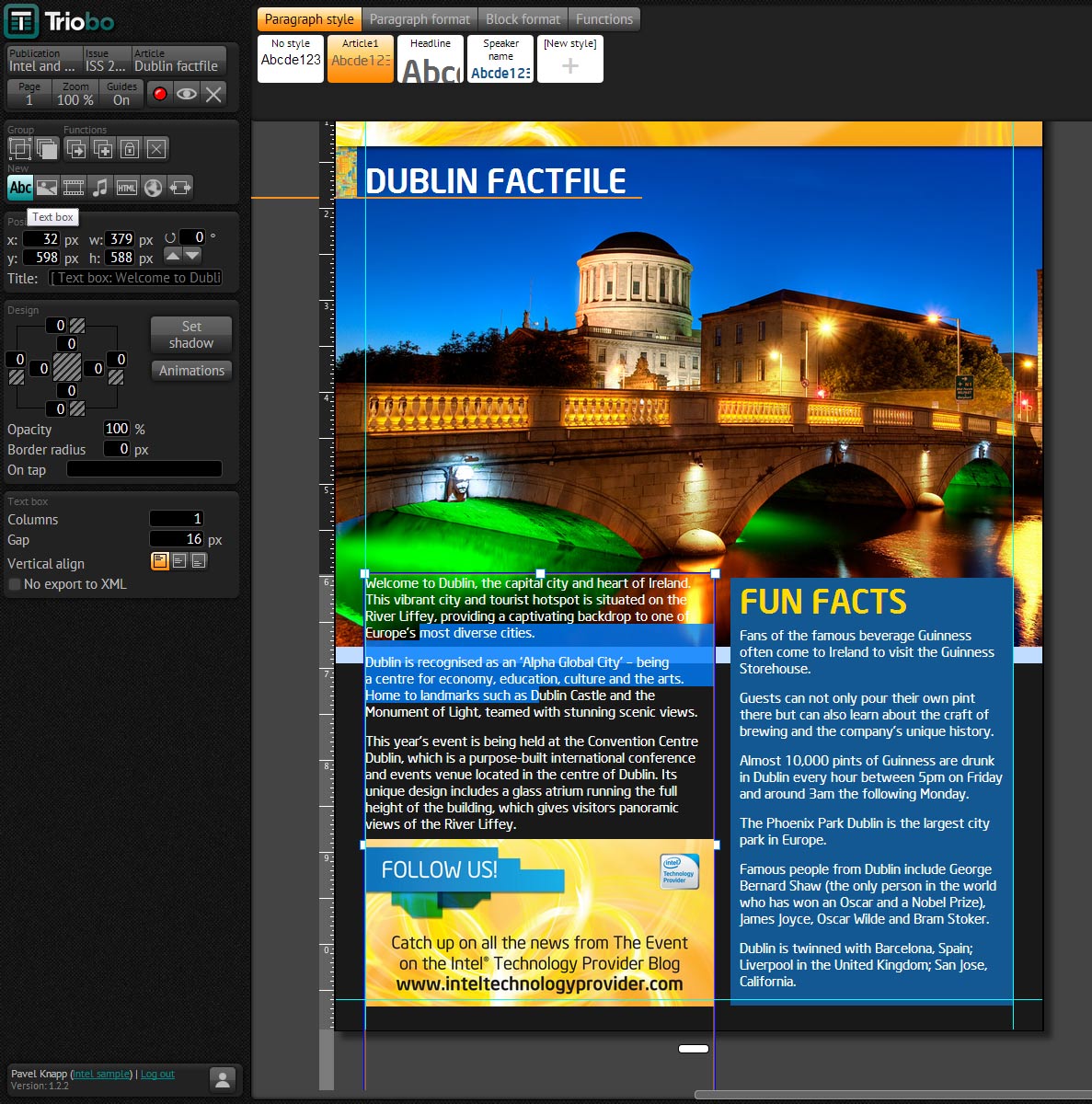Screen dimensions: 1092x1104
Task: Insert an HTML element
Action: pos(127,187)
